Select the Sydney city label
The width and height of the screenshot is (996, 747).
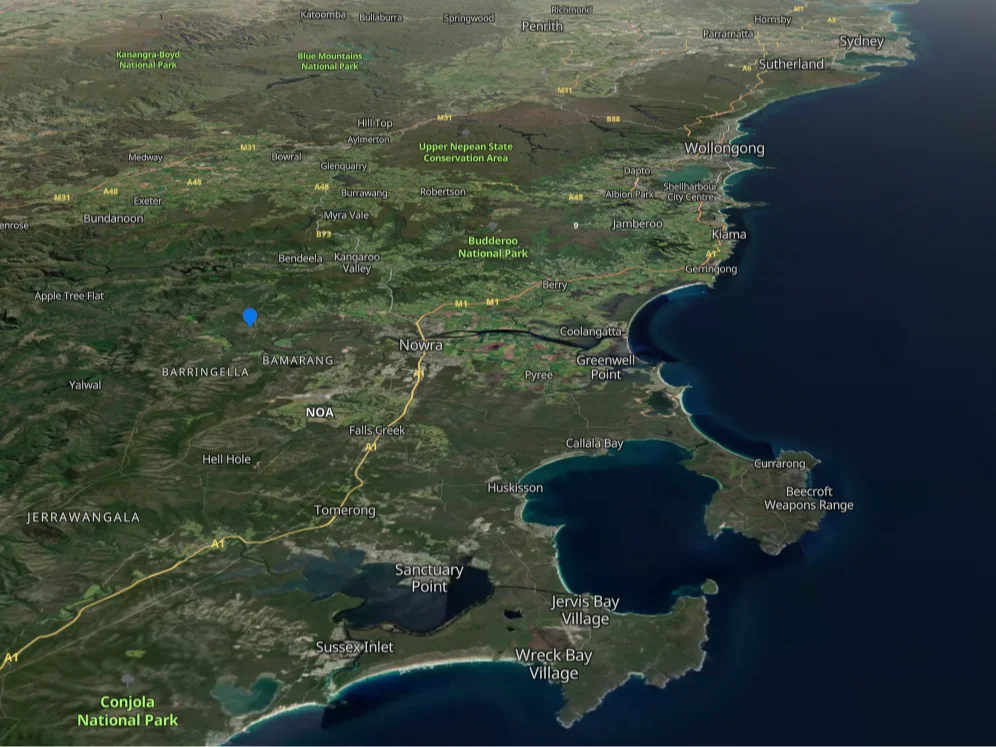click(x=861, y=41)
